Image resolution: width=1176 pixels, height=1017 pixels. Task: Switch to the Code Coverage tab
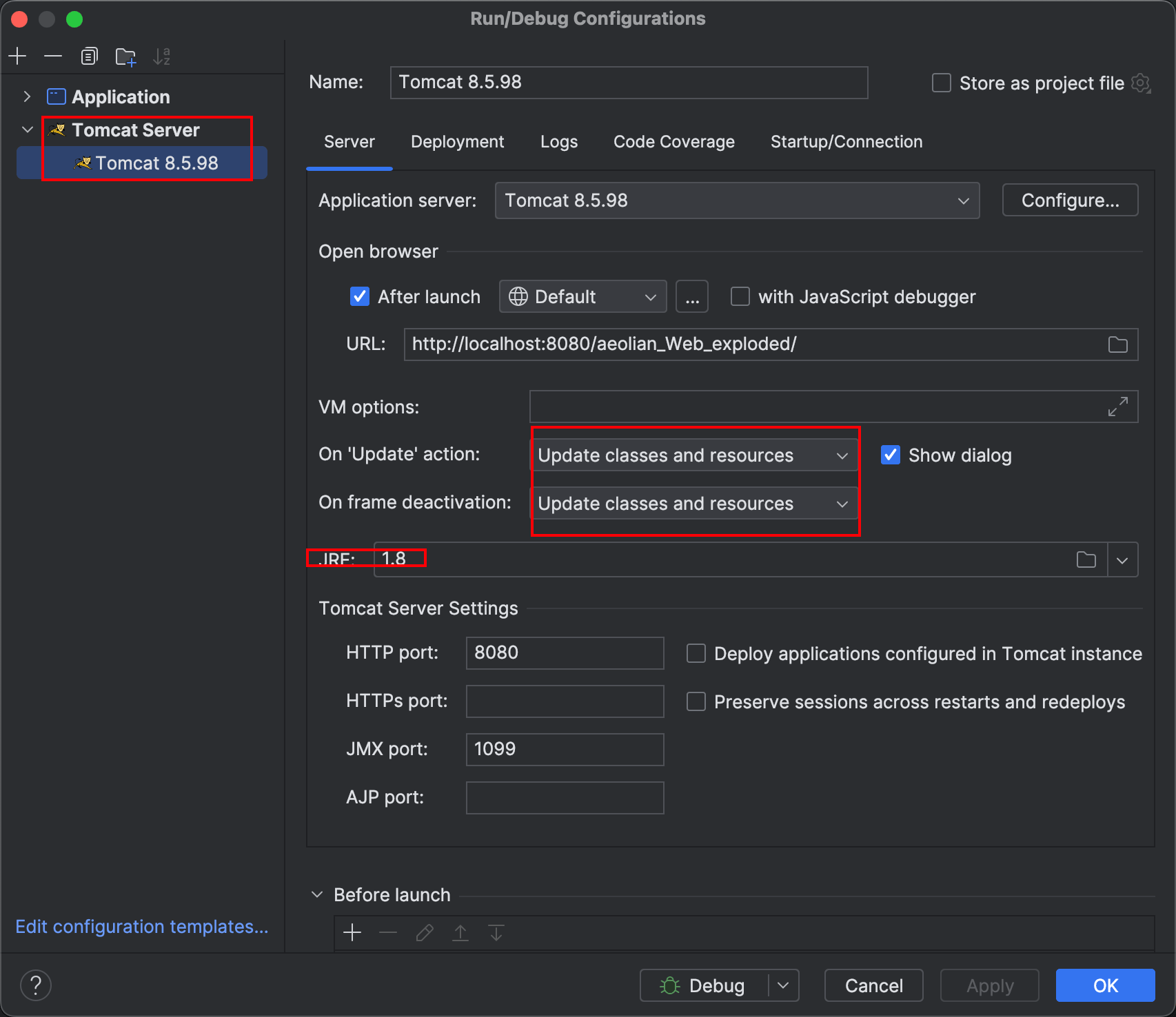674,142
